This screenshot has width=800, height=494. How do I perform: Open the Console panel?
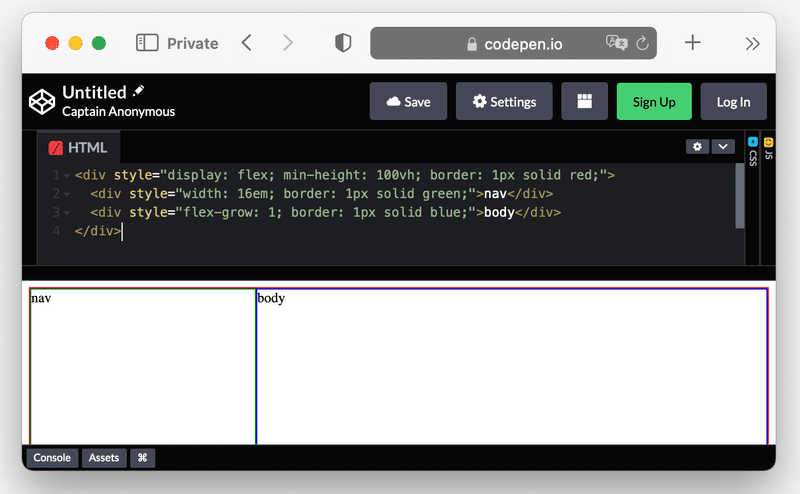click(52, 458)
